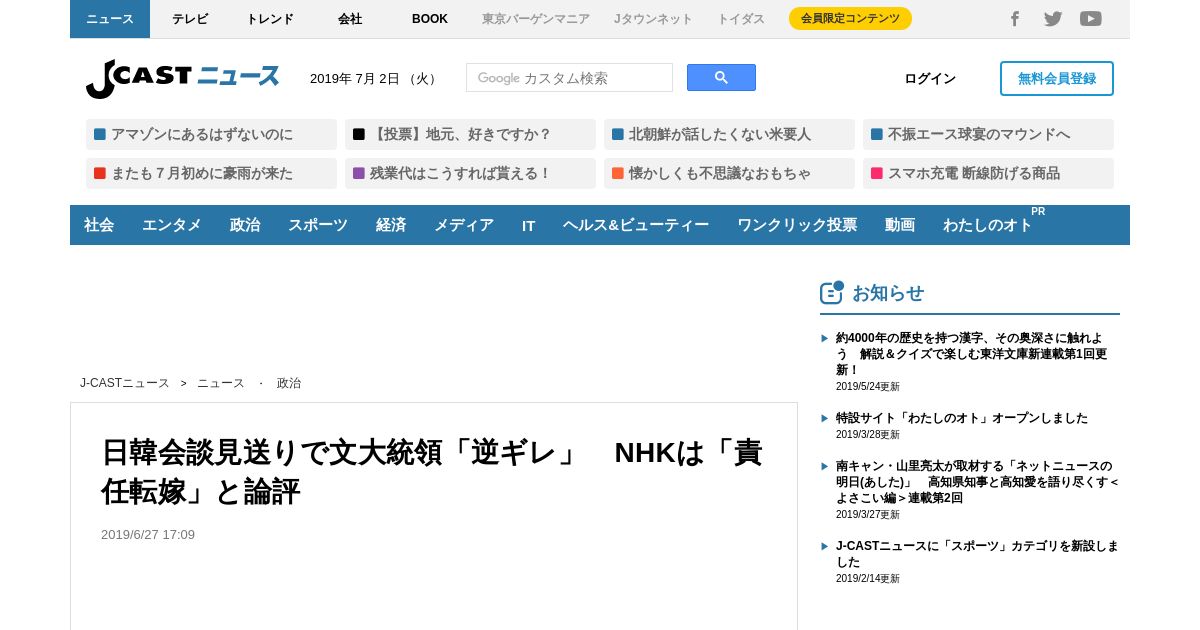Go to the 動画 category
The width and height of the screenshot is (1200, 630).
900,225
